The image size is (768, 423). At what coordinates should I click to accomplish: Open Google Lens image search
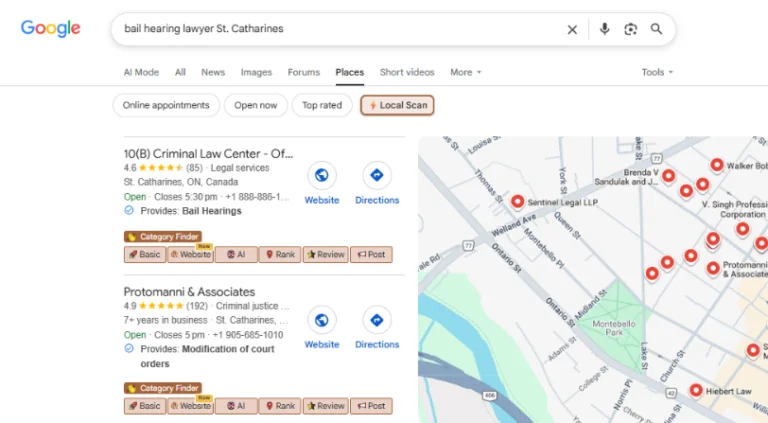[x=630, y=29]
